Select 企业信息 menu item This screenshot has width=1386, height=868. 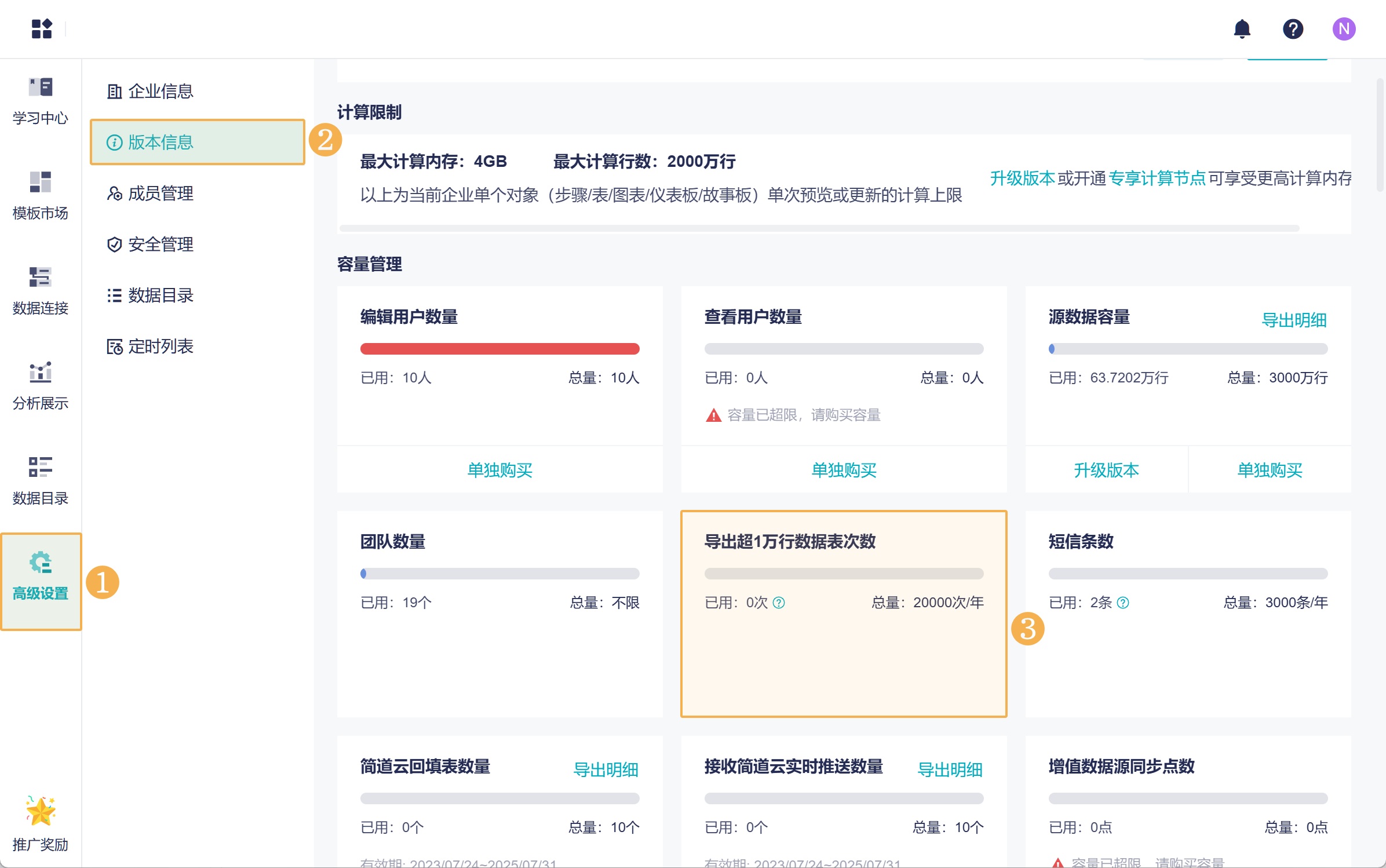pos(160,91)
